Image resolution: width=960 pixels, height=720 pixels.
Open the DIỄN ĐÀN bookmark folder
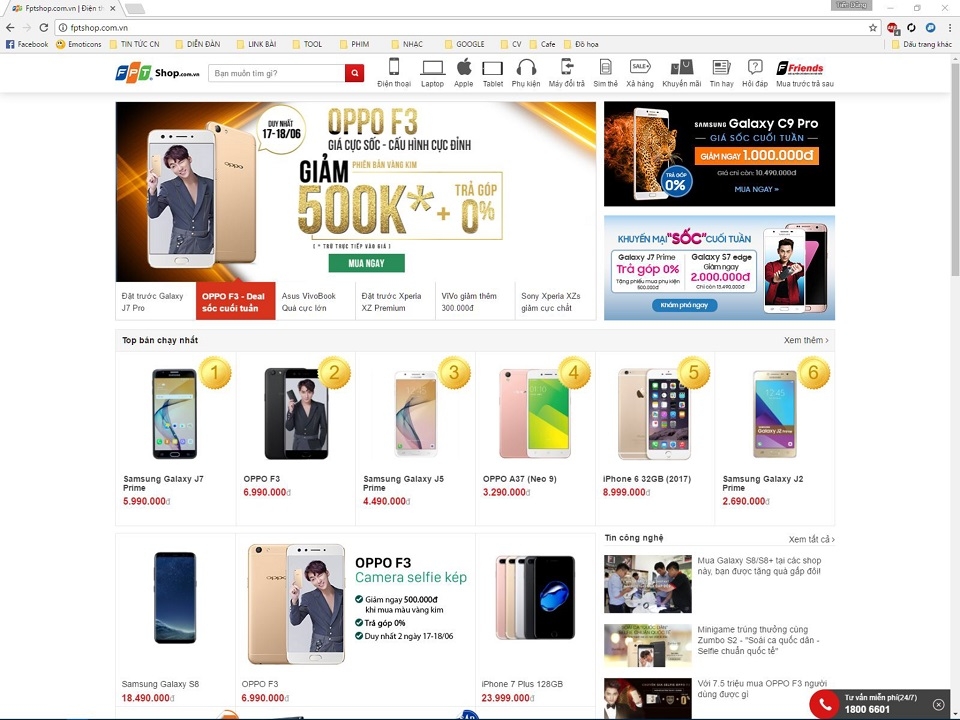click(x=198, y=44)
